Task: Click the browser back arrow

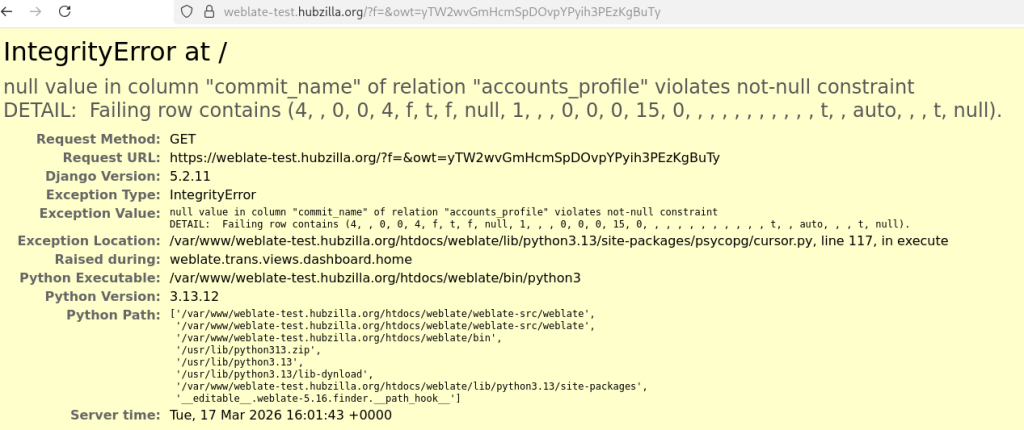Action: click(11, 12)
